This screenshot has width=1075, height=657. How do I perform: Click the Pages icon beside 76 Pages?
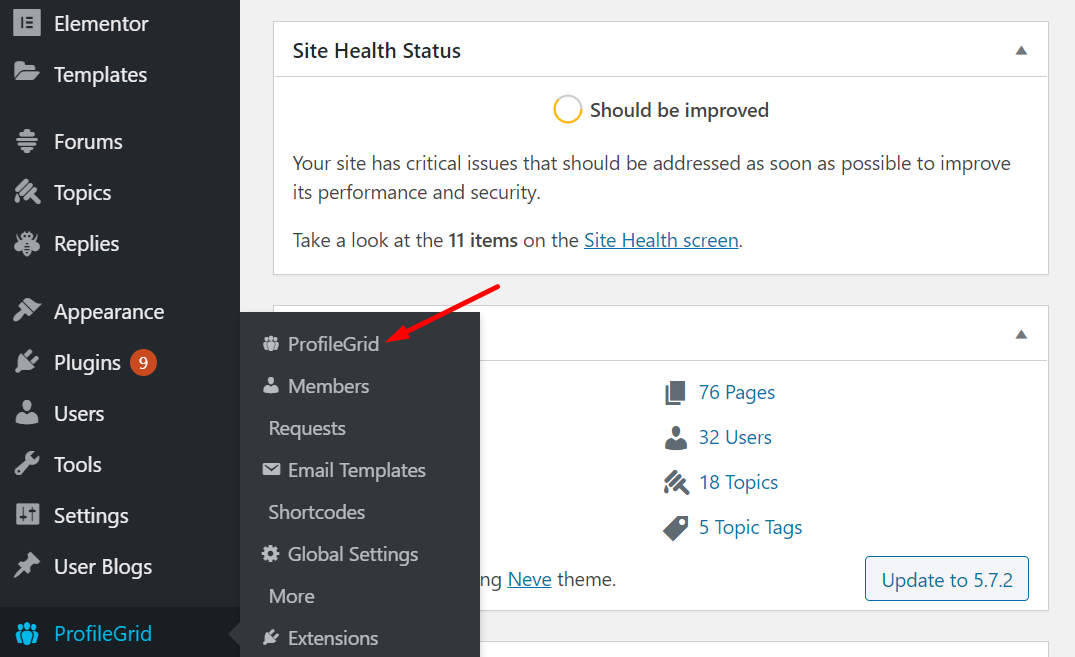click(675, 392)
